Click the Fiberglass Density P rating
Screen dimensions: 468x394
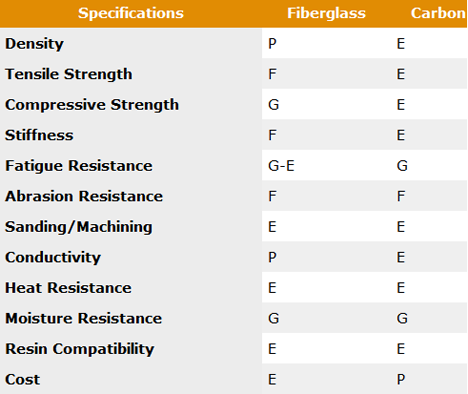coord(272,44)
